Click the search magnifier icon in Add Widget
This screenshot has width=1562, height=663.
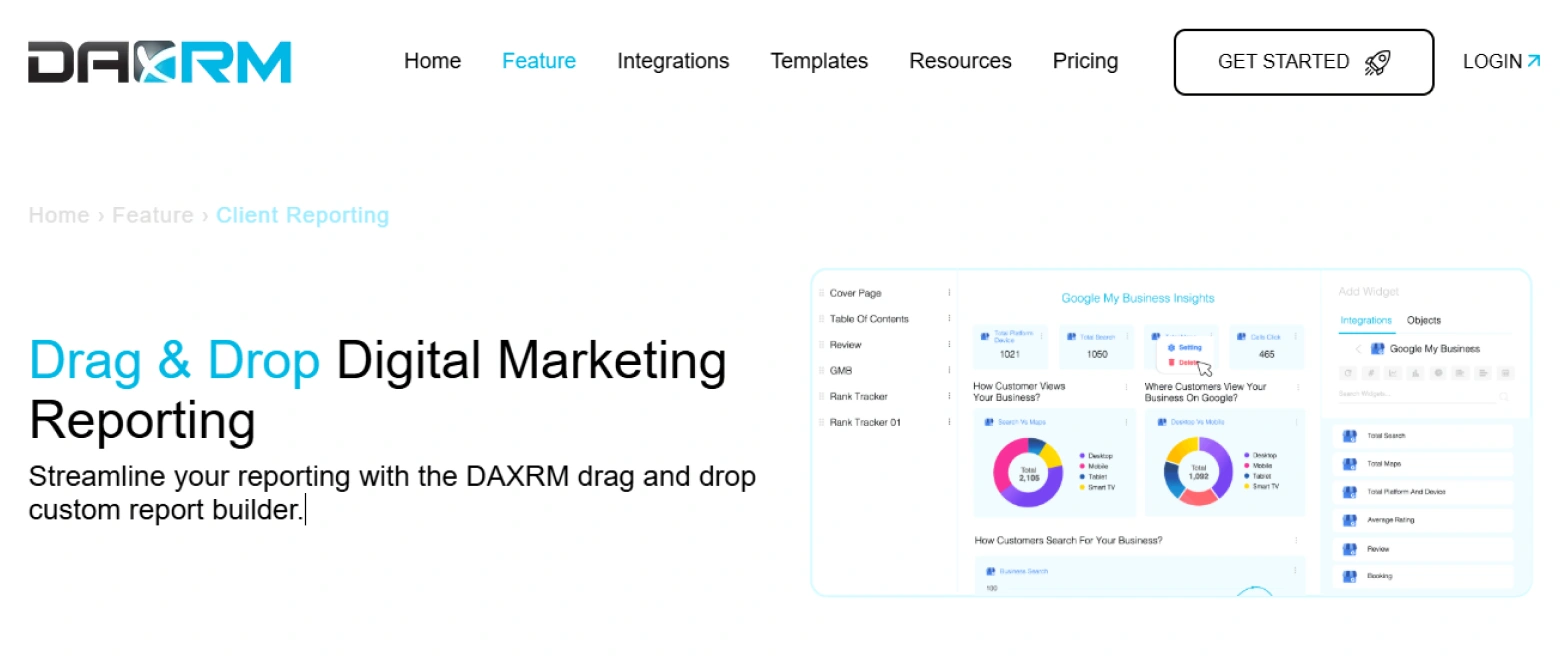tap(1504, 397)
